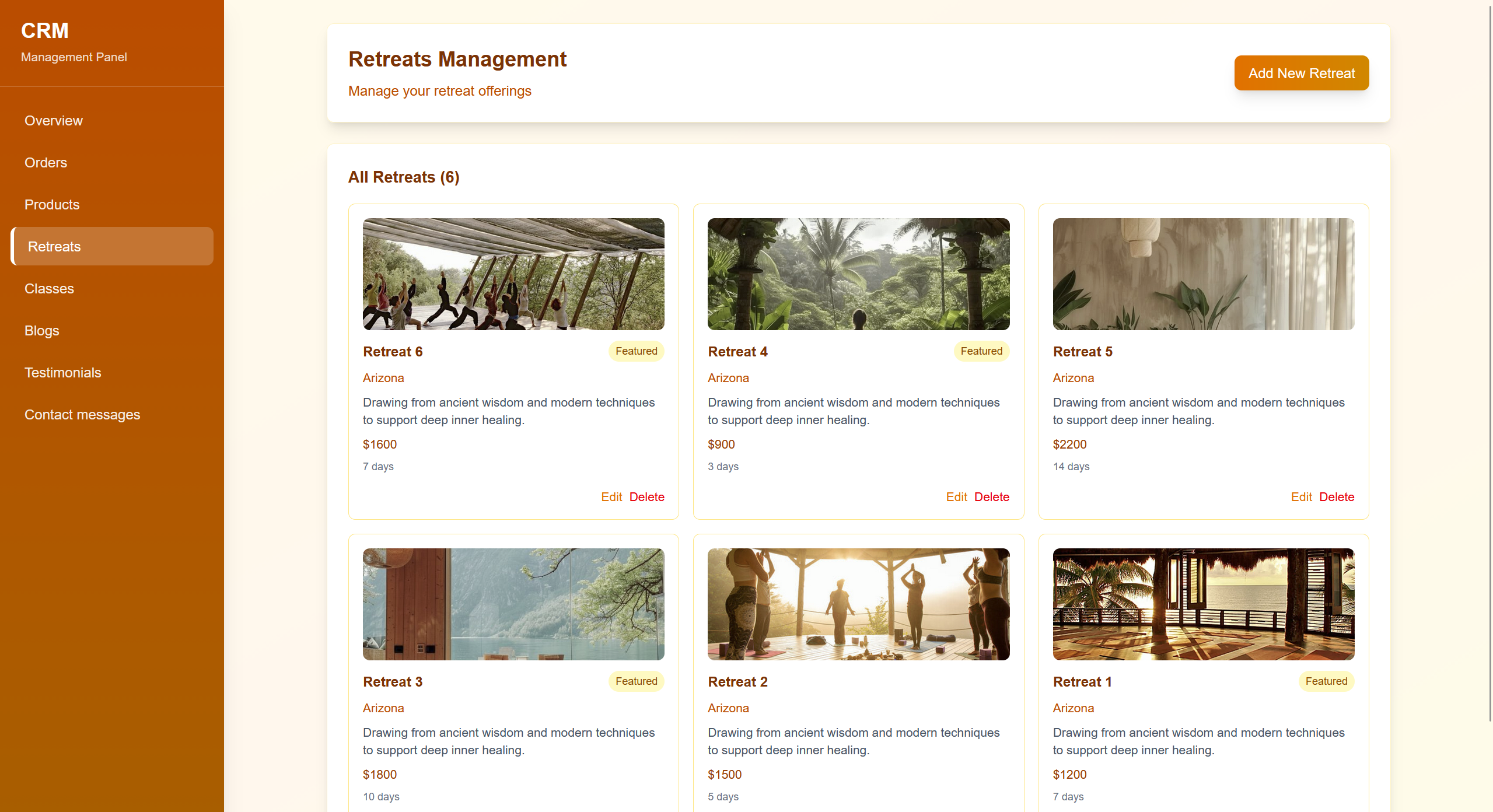The width and height of the screenshot is (1493, 812).
Task: Click the CRM logo heading
Action: point(44,30)
